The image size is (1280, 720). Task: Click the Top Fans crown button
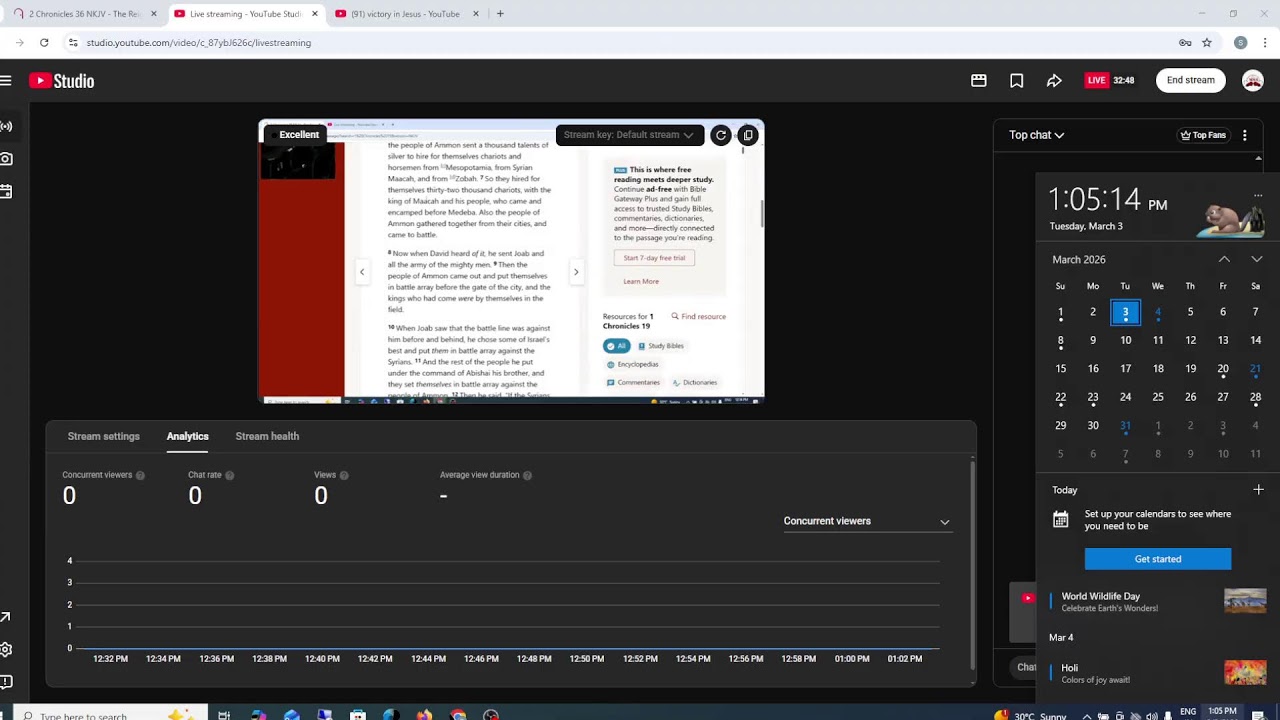[x=1203, y=135]
